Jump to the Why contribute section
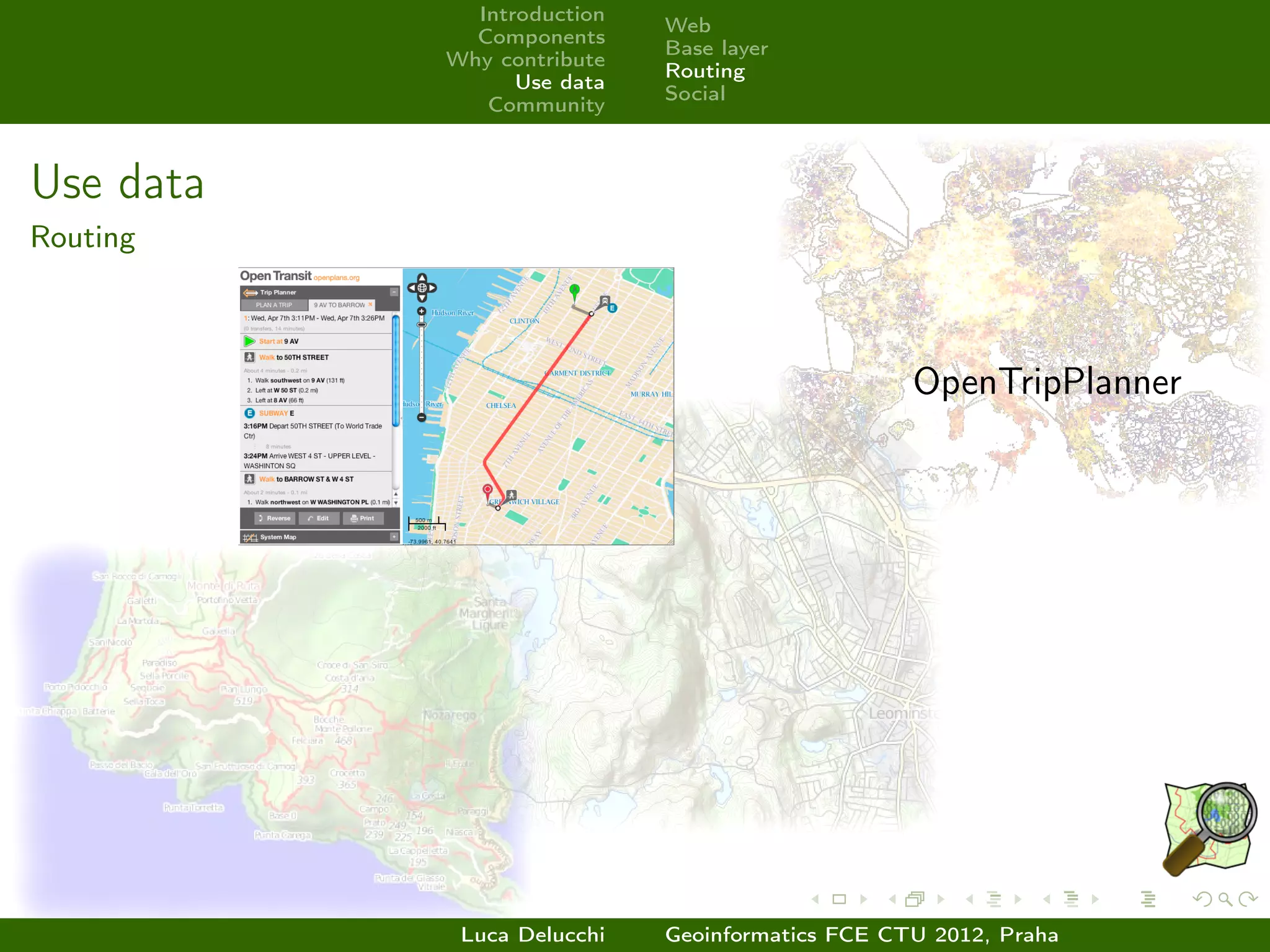1270x952 pixels. (x=525, y=59)
